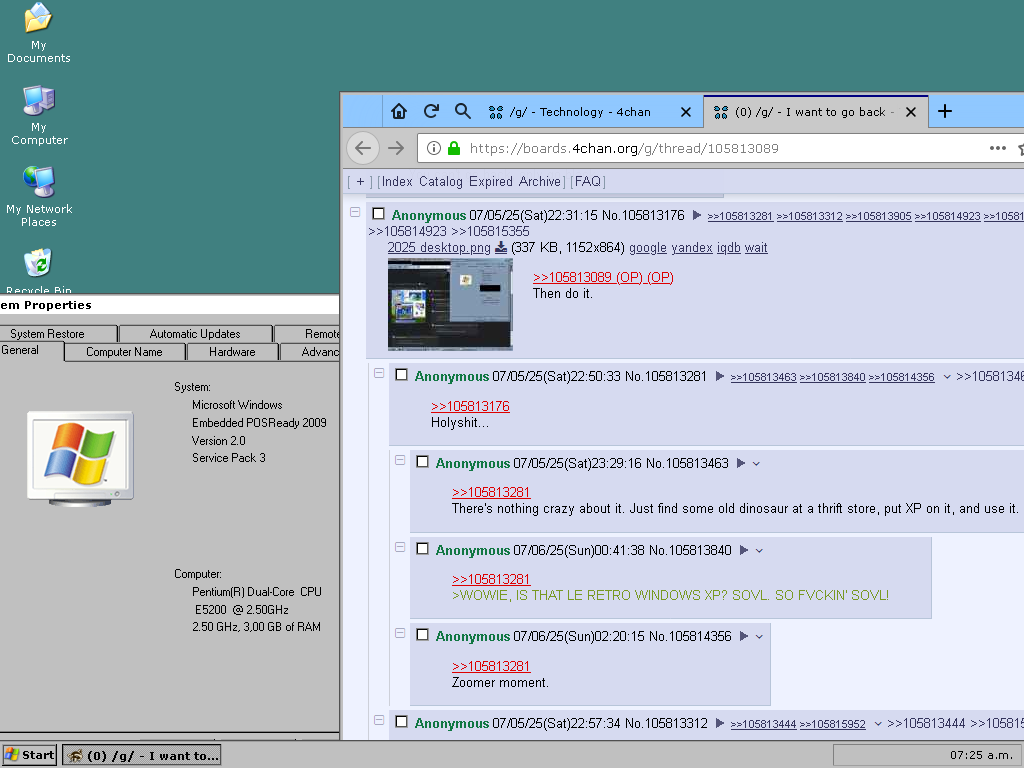The height and width of the screenshot is (768, 1024).
Task: Select the (0) /g/ taskbar window button
Action: click(x=142, y=756)
